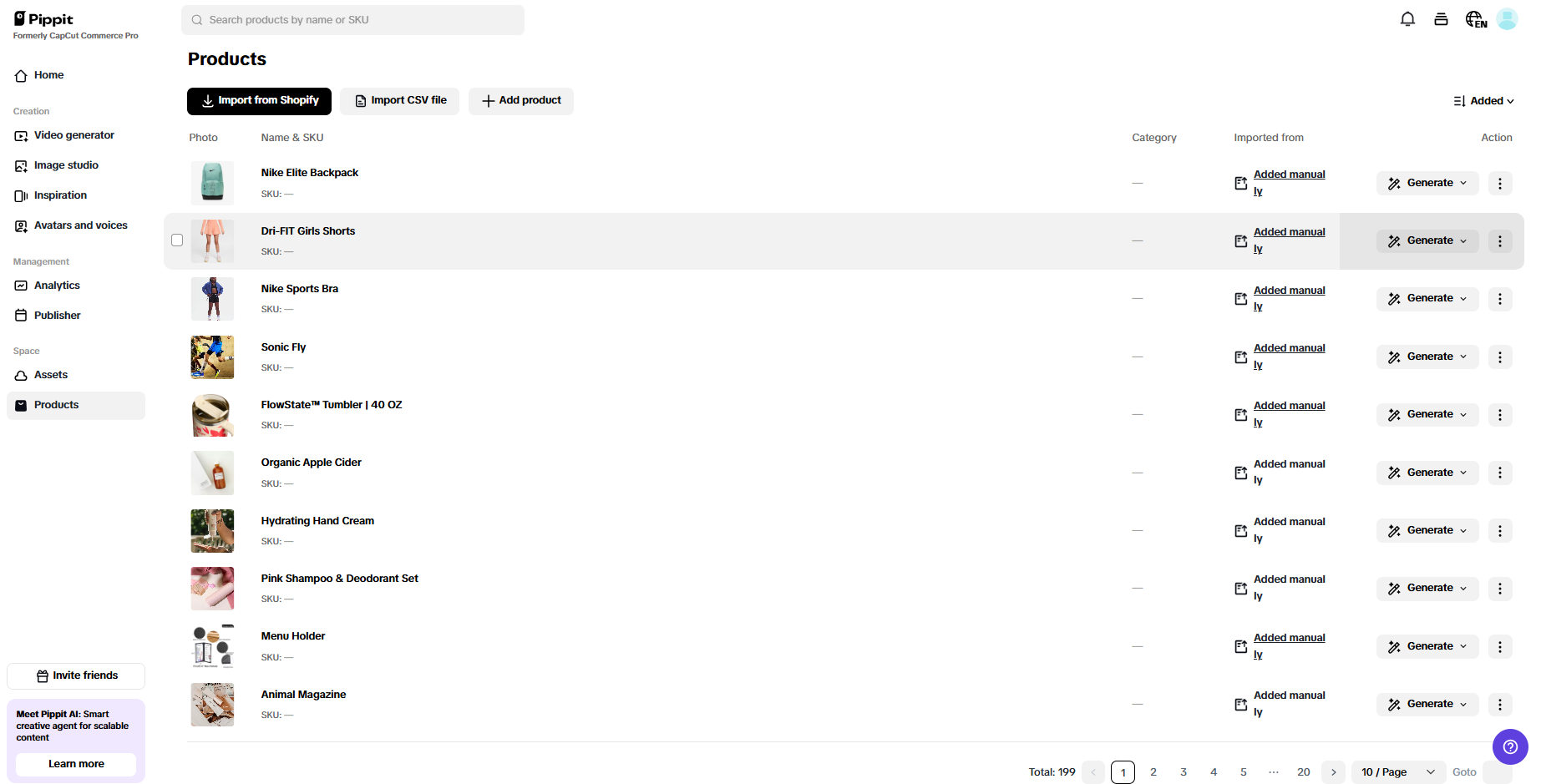The width and height of the screenshot is (1541, 784).
Task: Open the Analytics panel
Action: coord(56,286)
